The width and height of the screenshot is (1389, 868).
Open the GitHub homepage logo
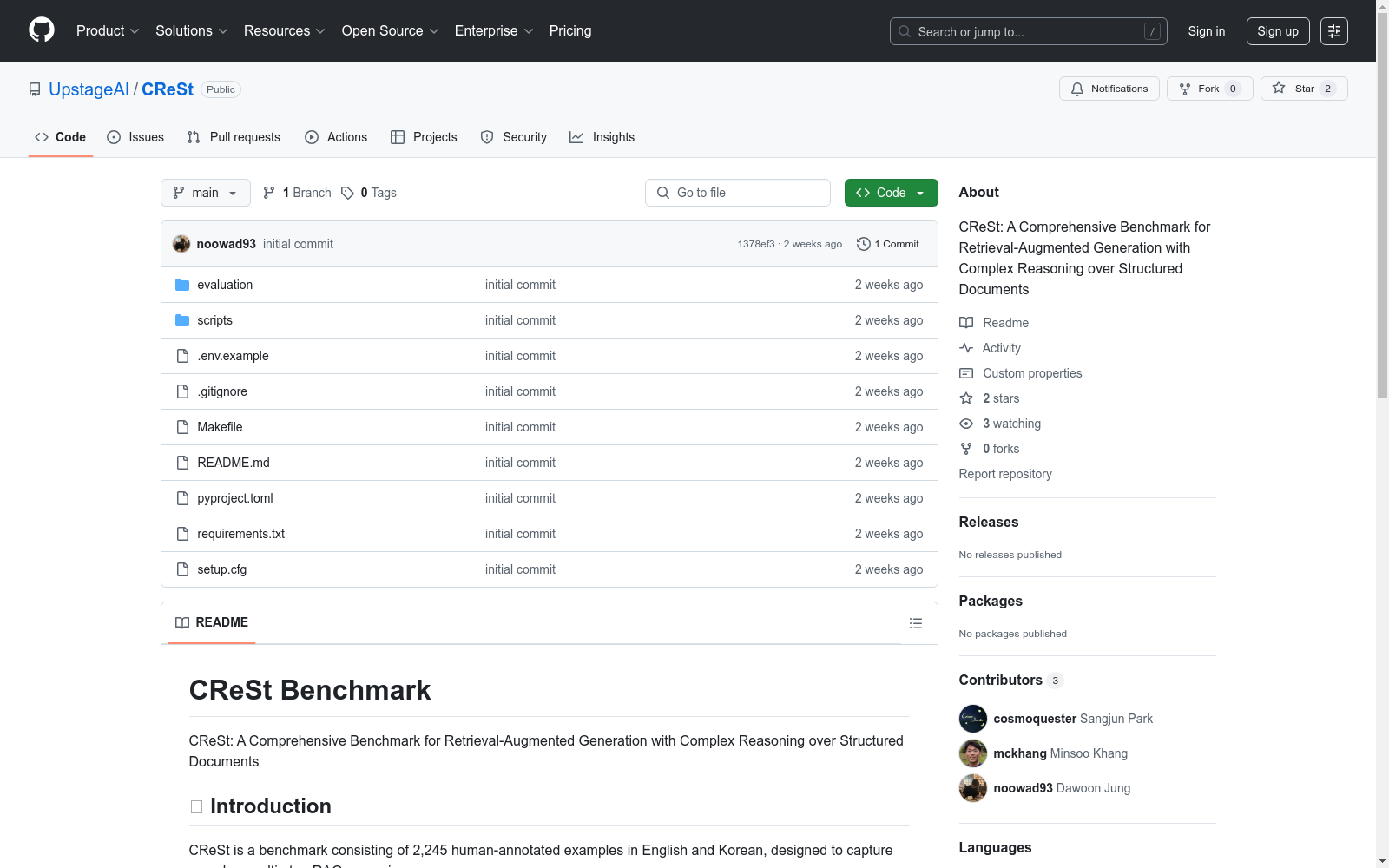tap(42, 30)
